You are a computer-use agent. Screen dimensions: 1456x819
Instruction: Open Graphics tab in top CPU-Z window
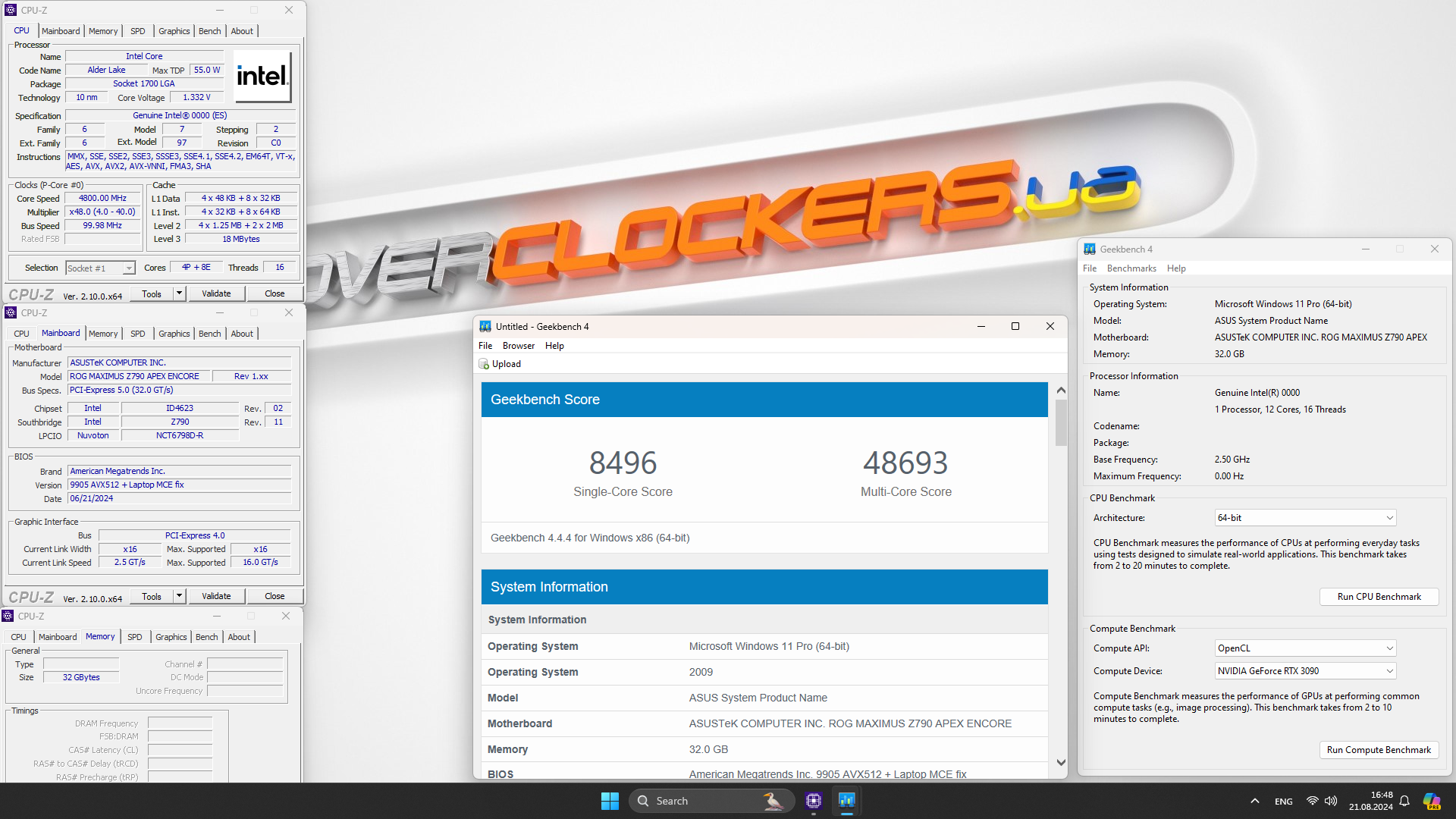pos(174,31)
